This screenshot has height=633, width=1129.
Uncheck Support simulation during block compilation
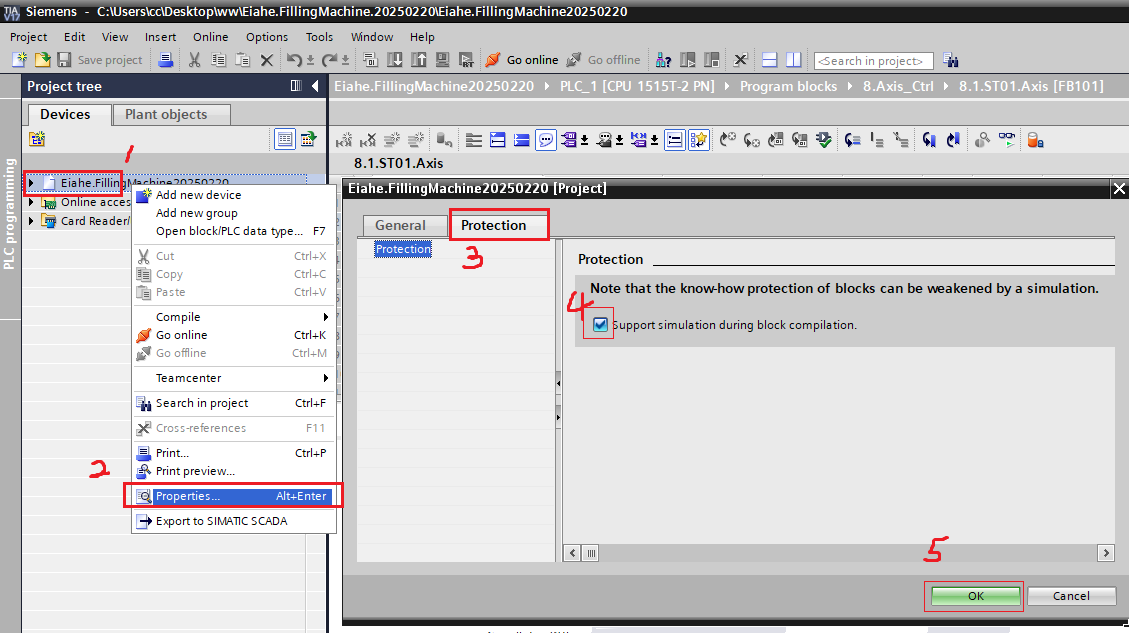600,324
